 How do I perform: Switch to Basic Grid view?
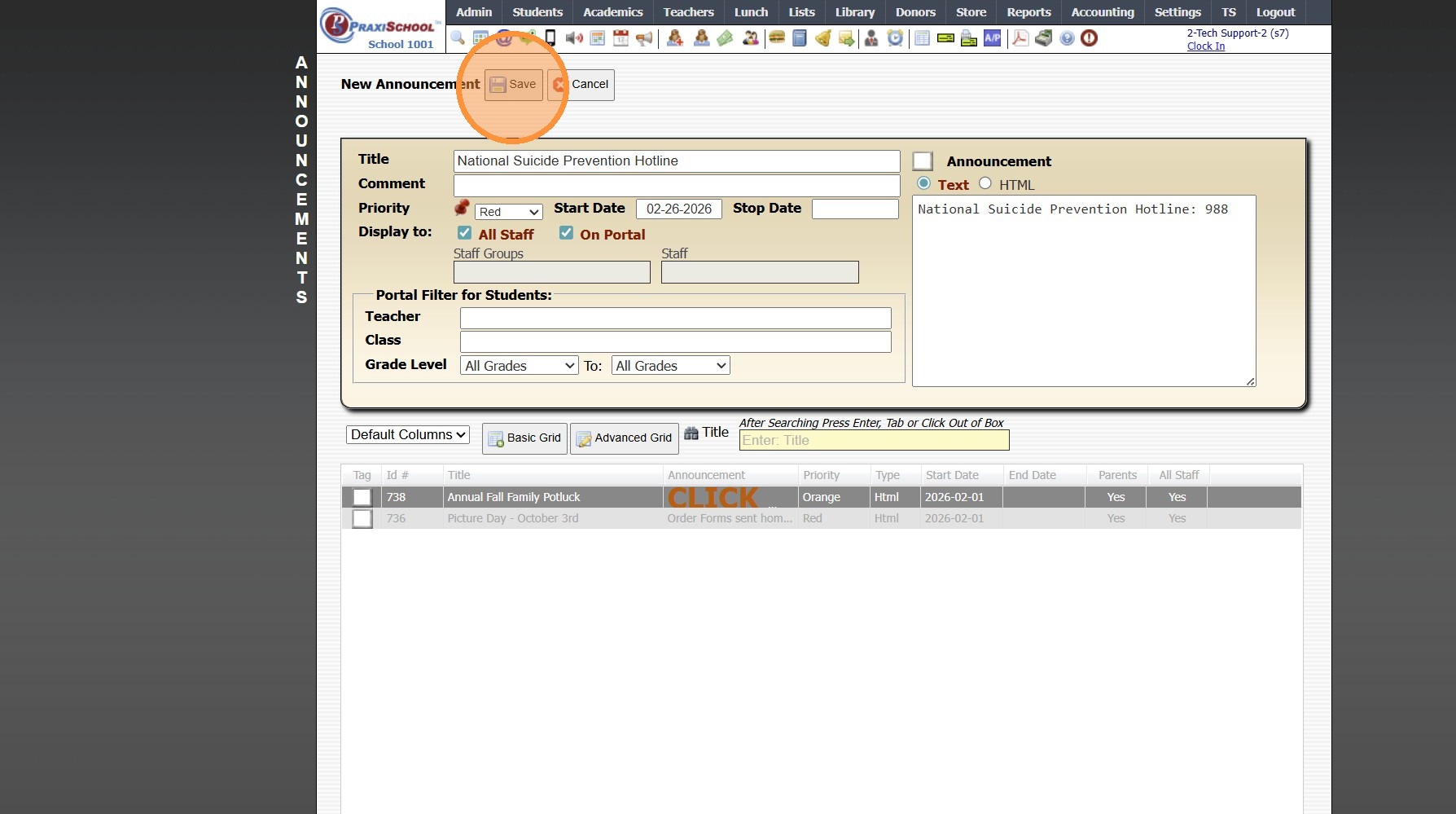pos(525,438)
